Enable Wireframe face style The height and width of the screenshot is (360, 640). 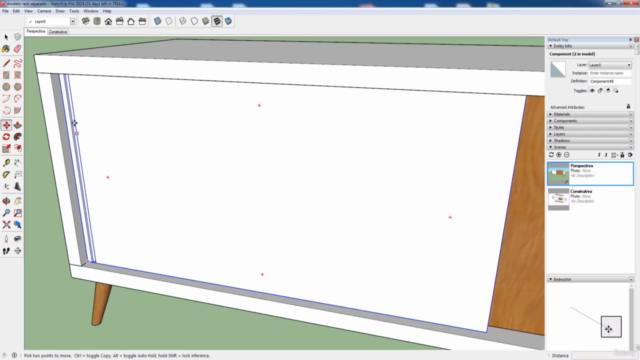[x=183, y=21]
